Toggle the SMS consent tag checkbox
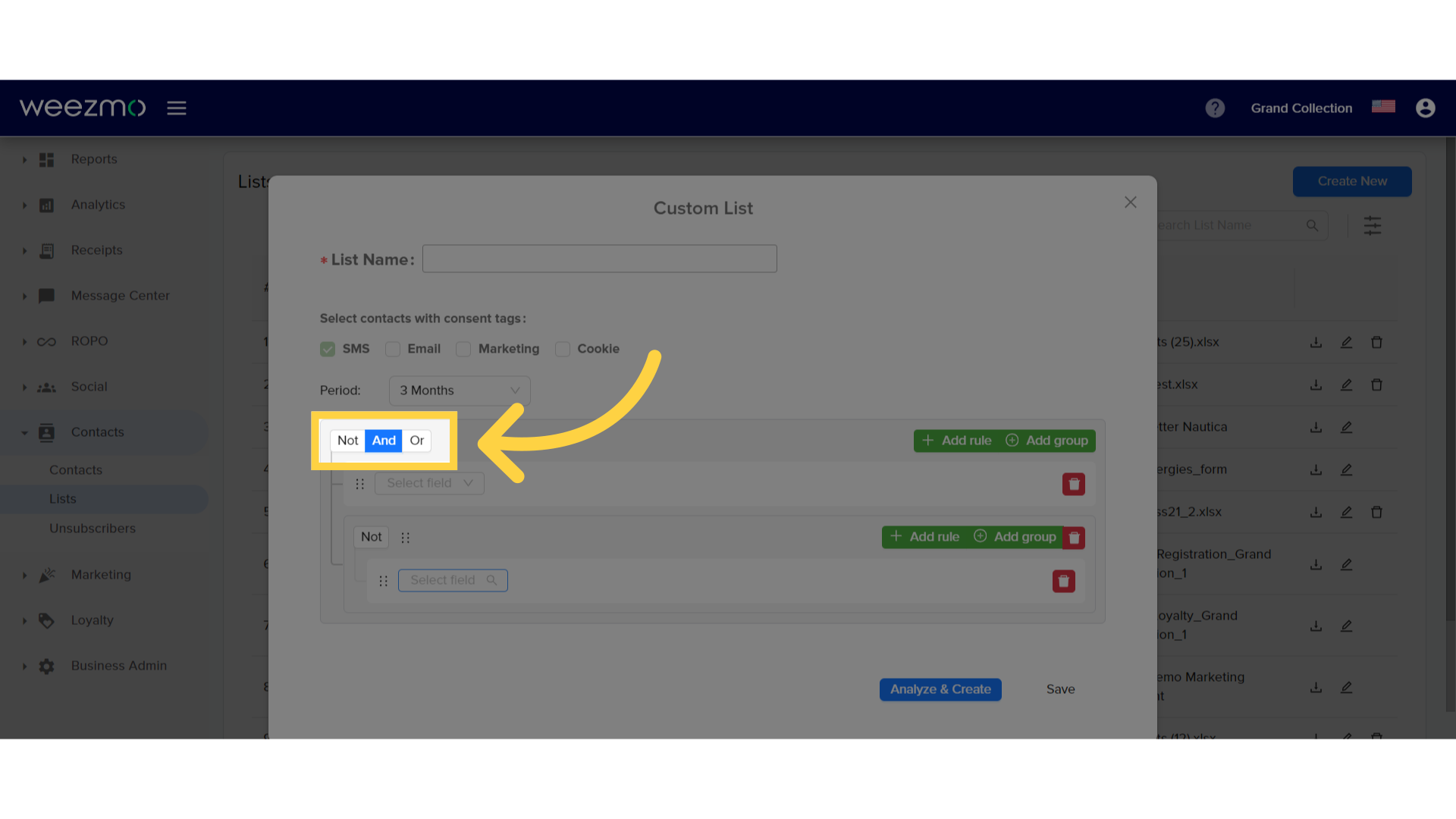1456x819 pixels. coord(327,348)
